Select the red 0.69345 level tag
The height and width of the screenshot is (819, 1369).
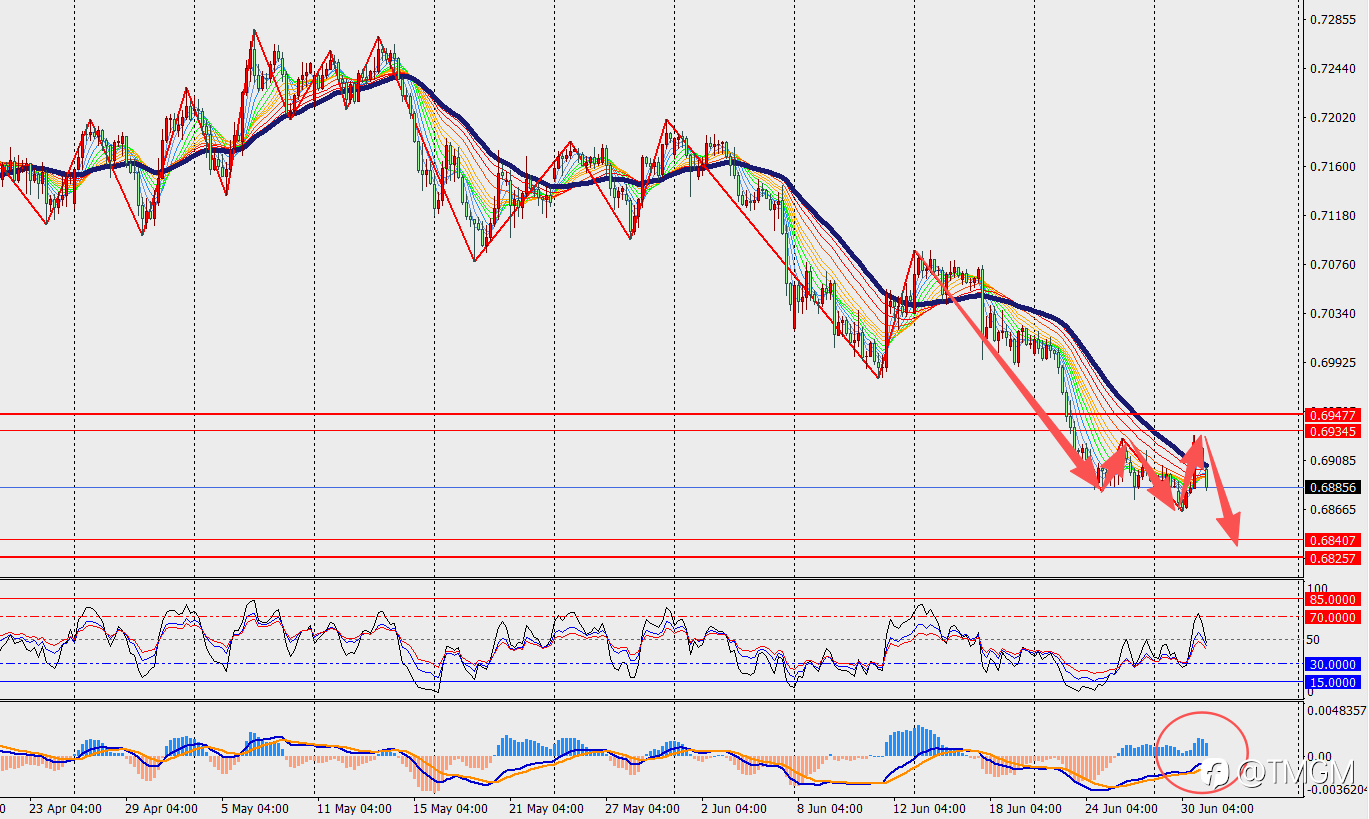(1332, 432)
